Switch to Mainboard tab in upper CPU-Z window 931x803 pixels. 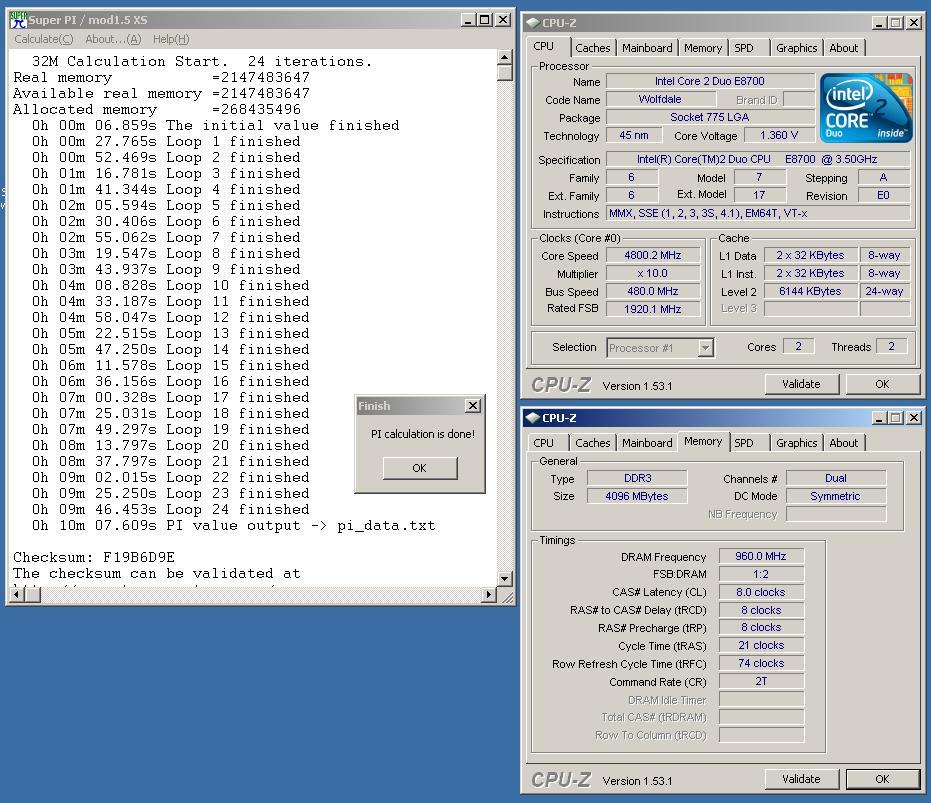647,48
